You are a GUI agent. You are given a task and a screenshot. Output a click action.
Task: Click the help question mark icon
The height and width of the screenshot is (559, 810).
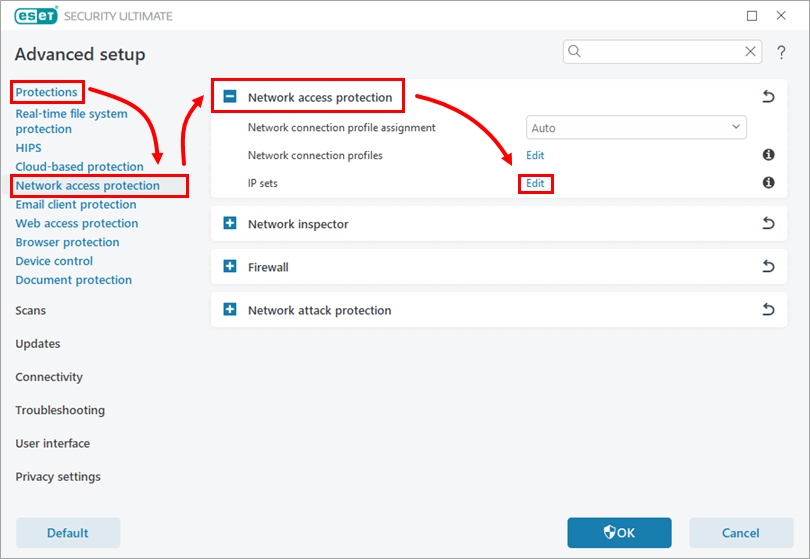pyautogui.click(x=781, y=52)
